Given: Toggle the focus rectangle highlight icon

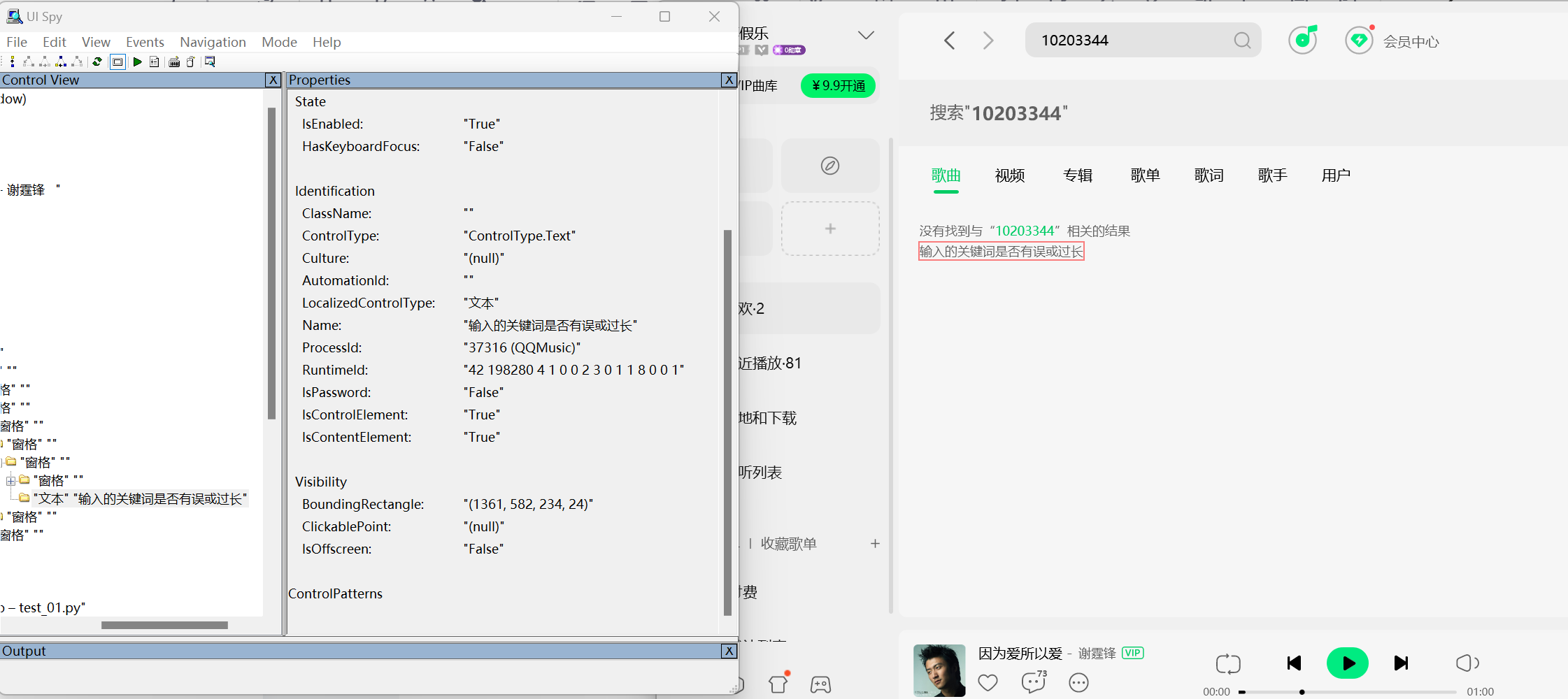Looking at the screenshot, I should 117,62.
